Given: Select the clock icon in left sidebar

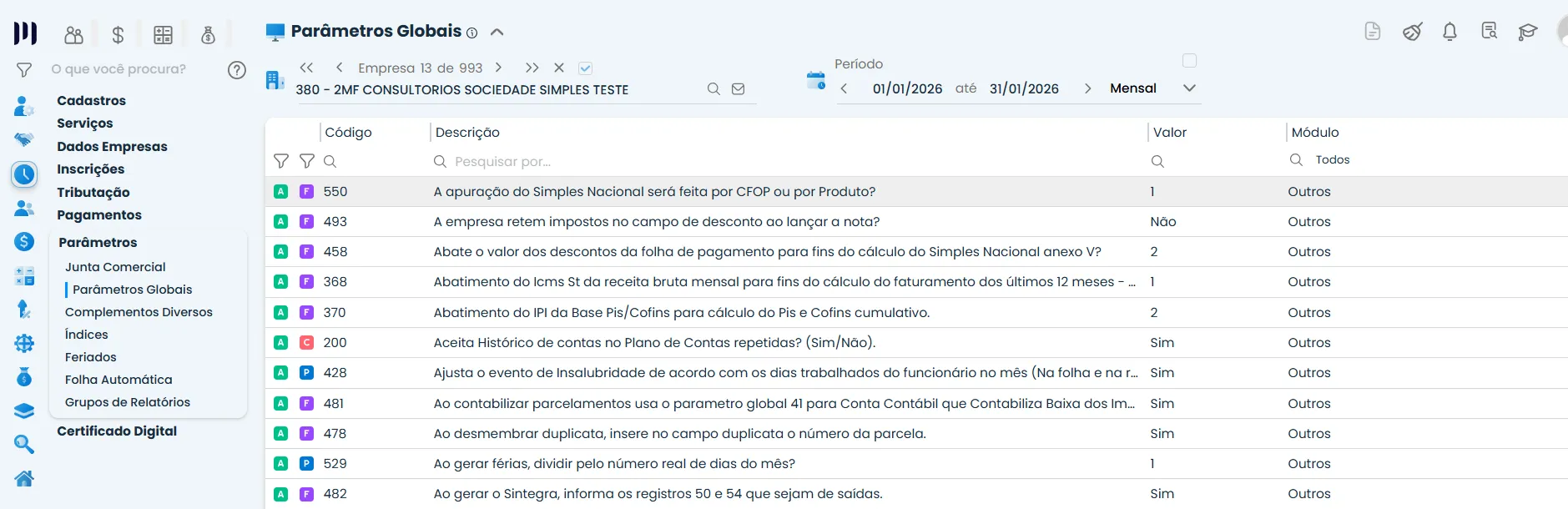Looking at the screenshot, I should tap(24, 174).
